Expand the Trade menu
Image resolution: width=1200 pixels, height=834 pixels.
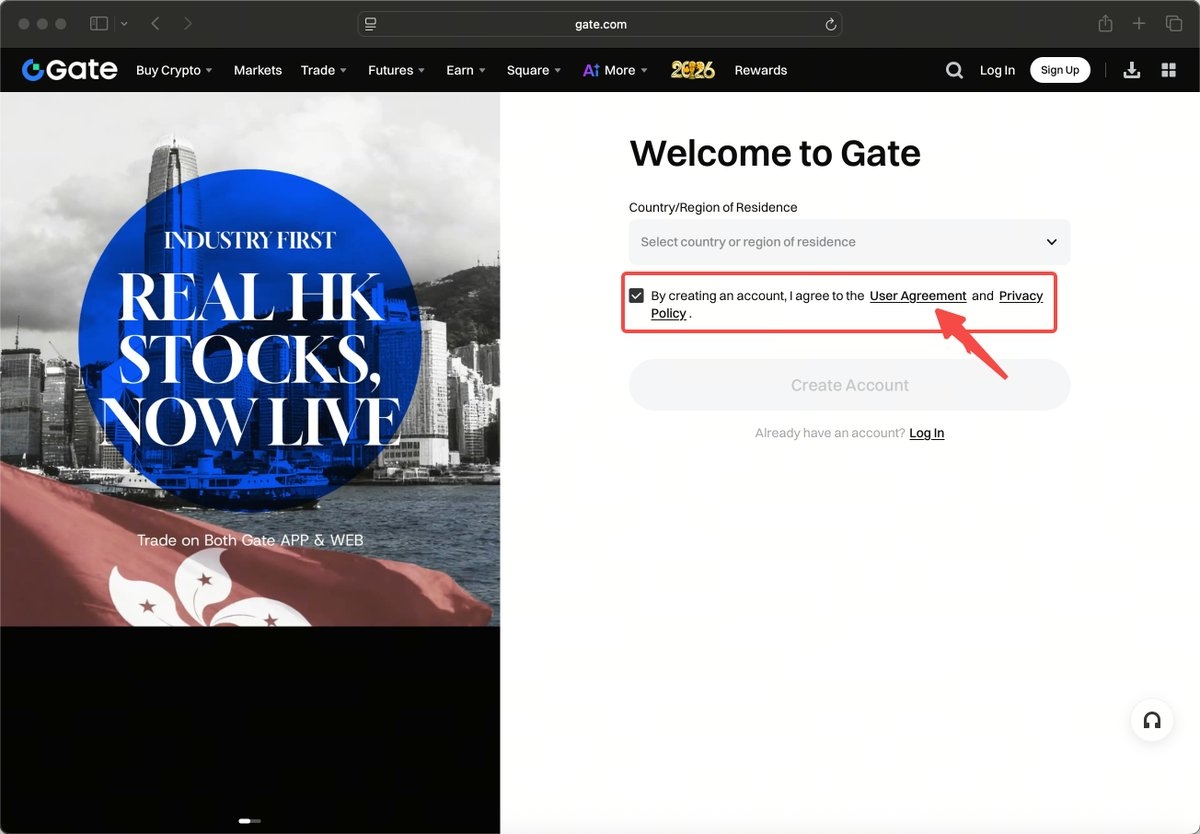324,70
